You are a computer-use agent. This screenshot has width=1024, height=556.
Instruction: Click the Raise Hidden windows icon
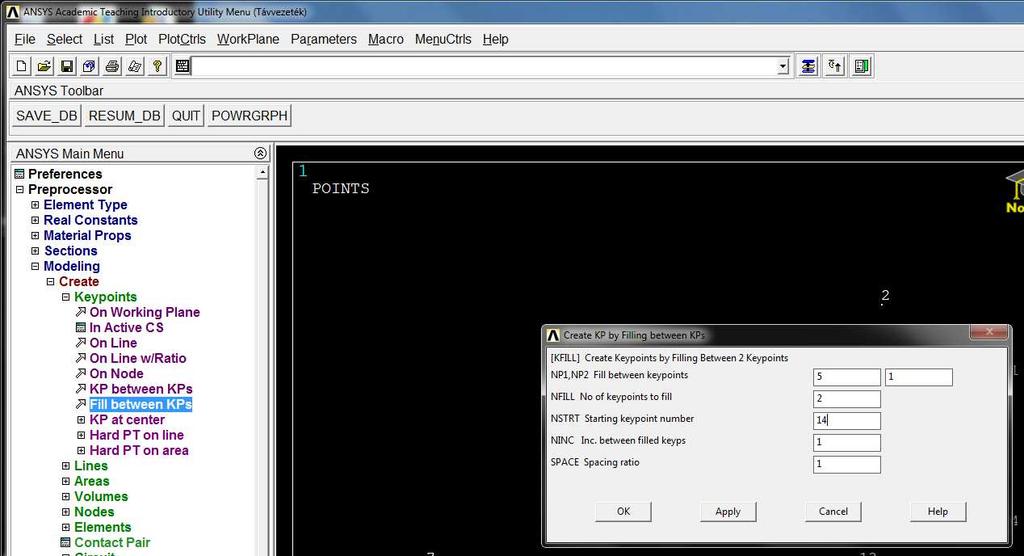(x=808, y=66)
